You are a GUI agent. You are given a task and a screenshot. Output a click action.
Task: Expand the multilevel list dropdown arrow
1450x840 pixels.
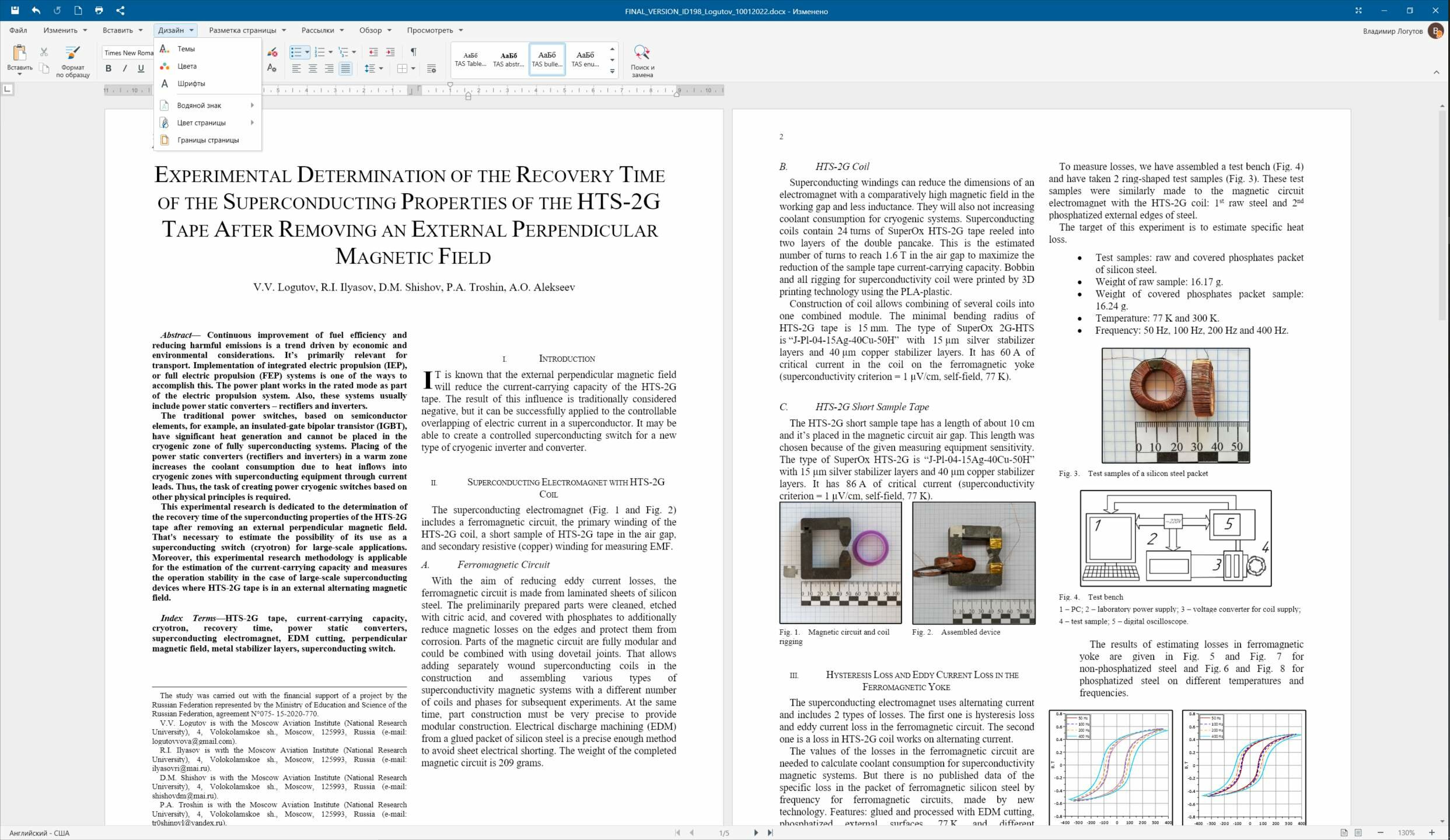pyautogui.click(x=354, y=52)
